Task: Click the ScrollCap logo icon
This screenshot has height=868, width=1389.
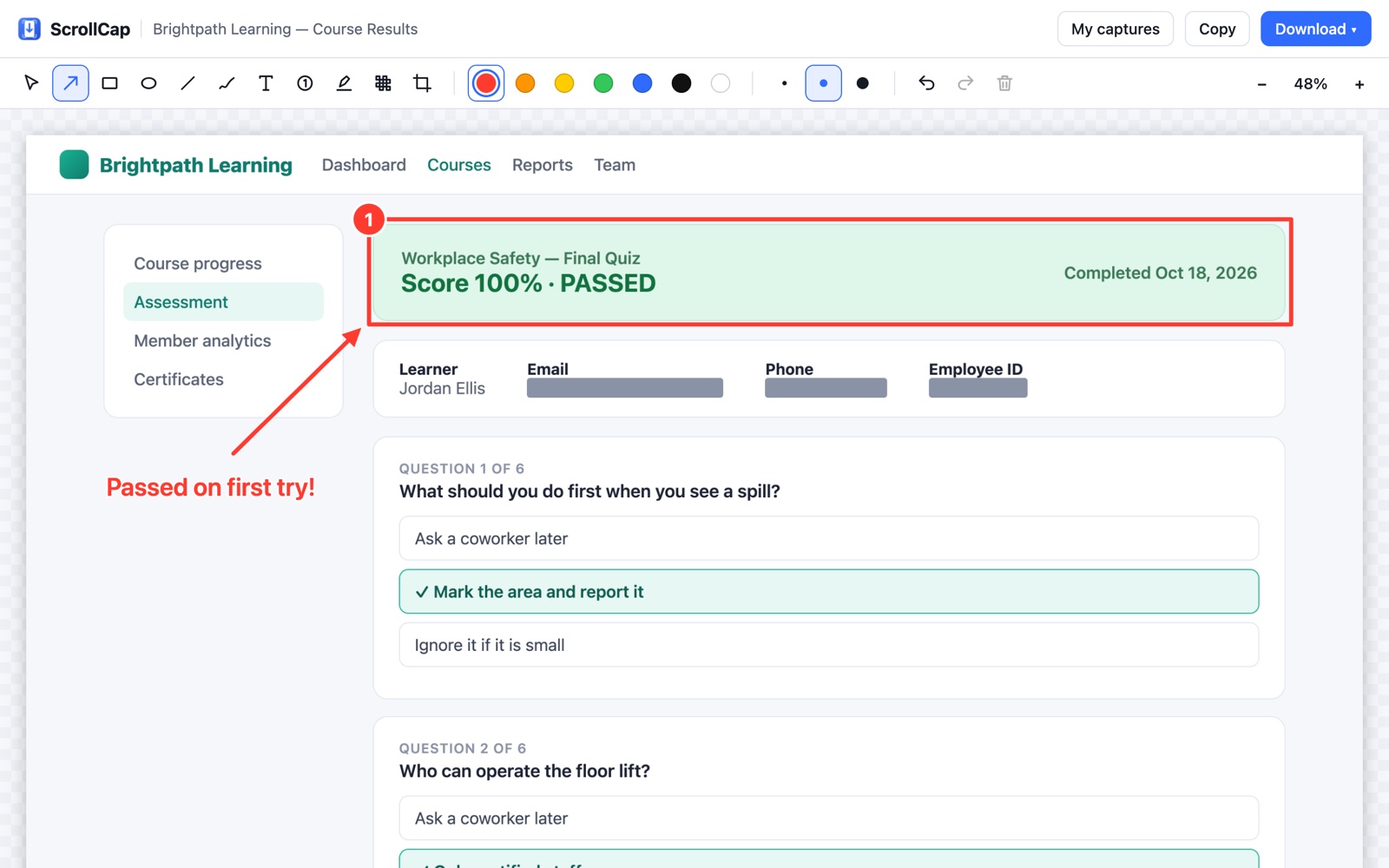Action: pyautogui.click(x=30, y=29)
